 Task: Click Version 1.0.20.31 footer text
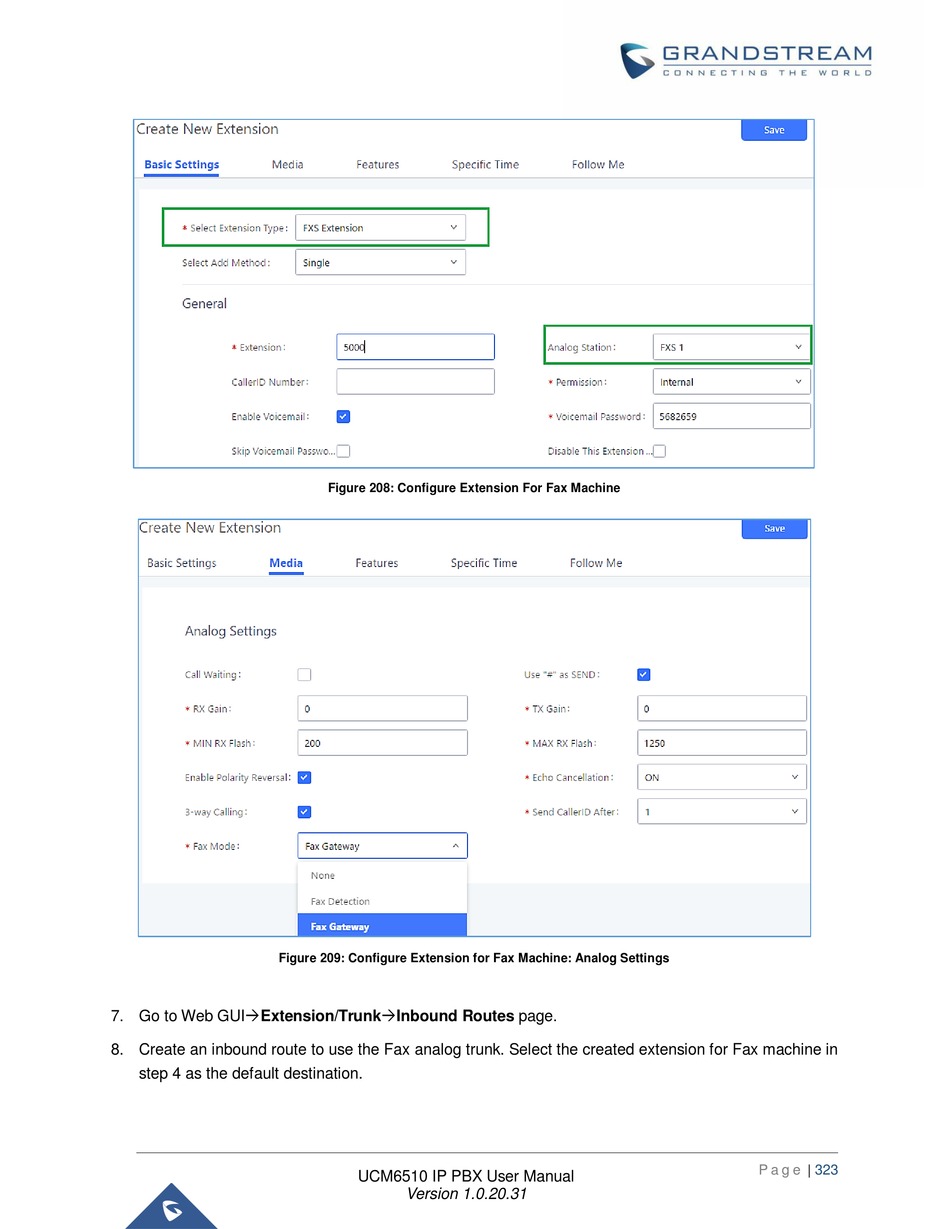pos(467,1194)
